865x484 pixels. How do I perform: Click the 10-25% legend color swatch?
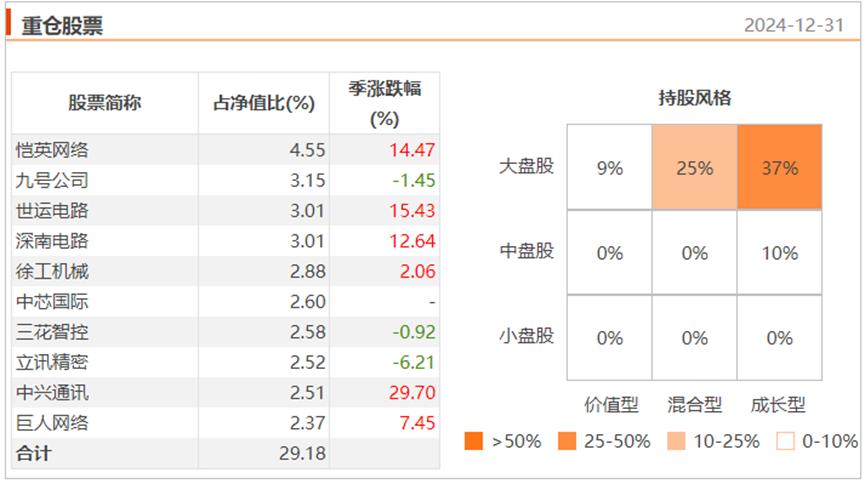[678, 441]
